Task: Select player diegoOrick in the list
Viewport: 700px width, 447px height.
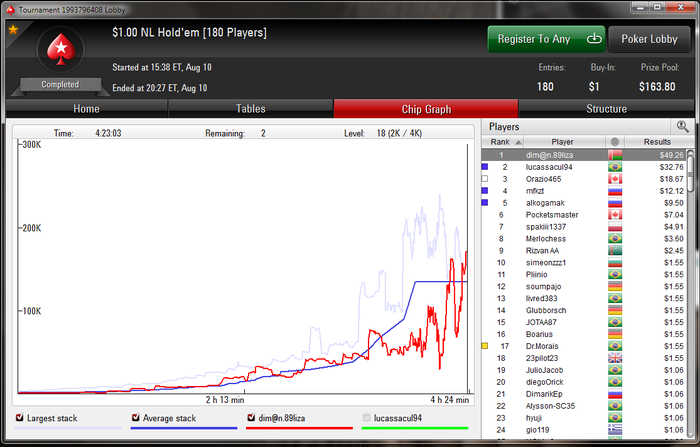Action: coord(583,382)
